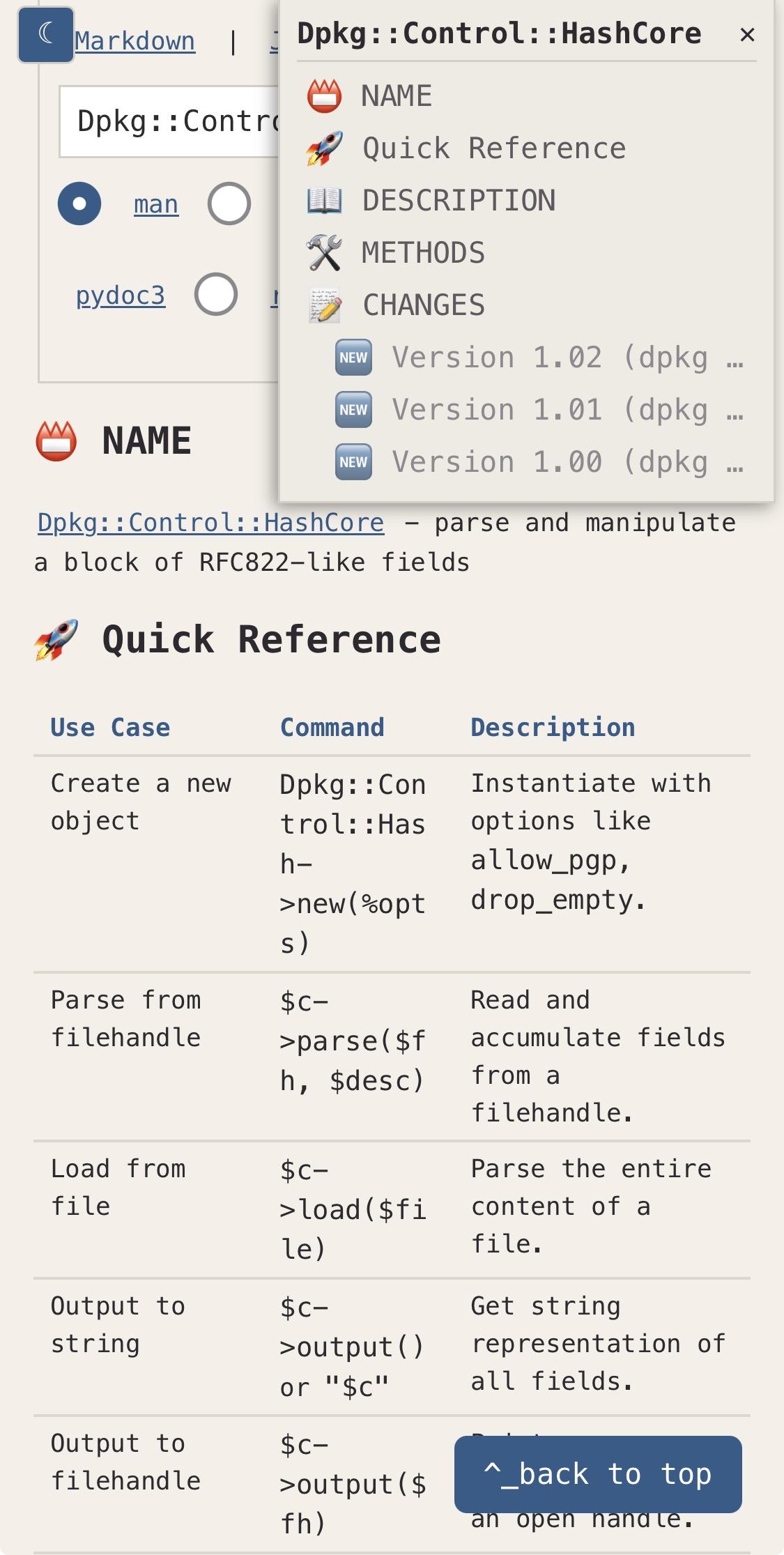This screenshot has width=784, height=1555.
Task: Open the Markdown link
Action: tap(134, 41)
